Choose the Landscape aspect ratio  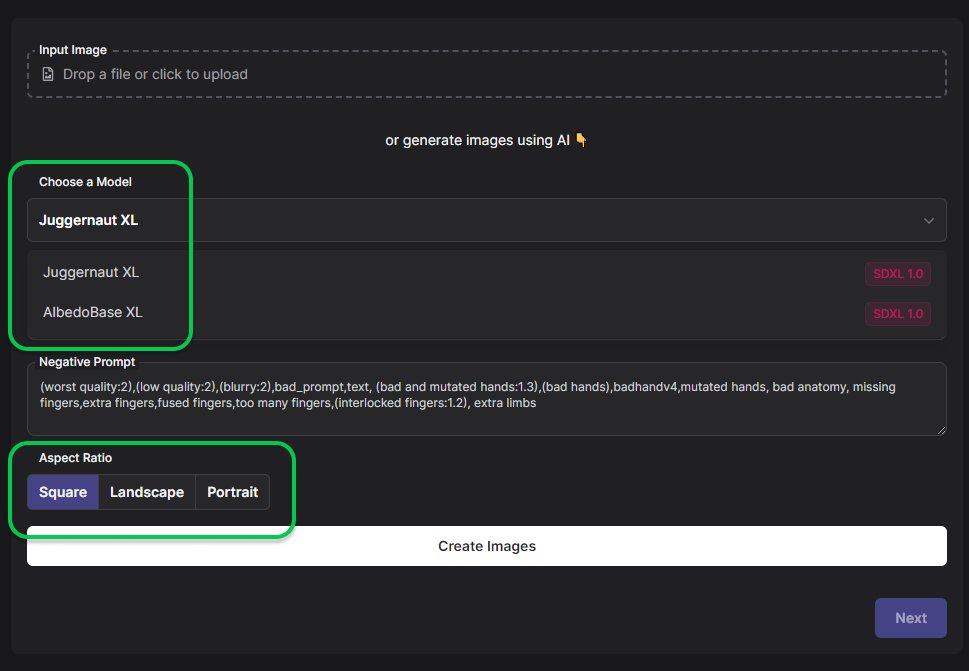click(147, 492)
